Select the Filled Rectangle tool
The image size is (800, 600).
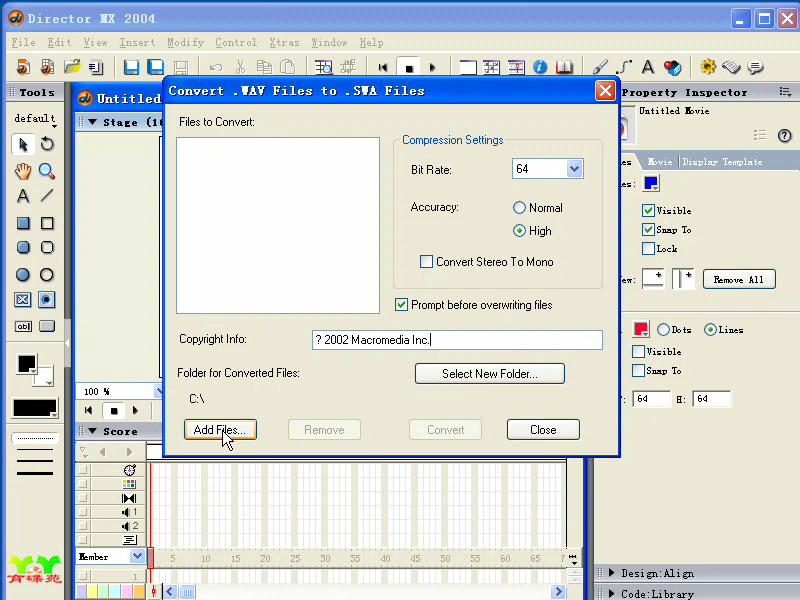click(23, 223)
